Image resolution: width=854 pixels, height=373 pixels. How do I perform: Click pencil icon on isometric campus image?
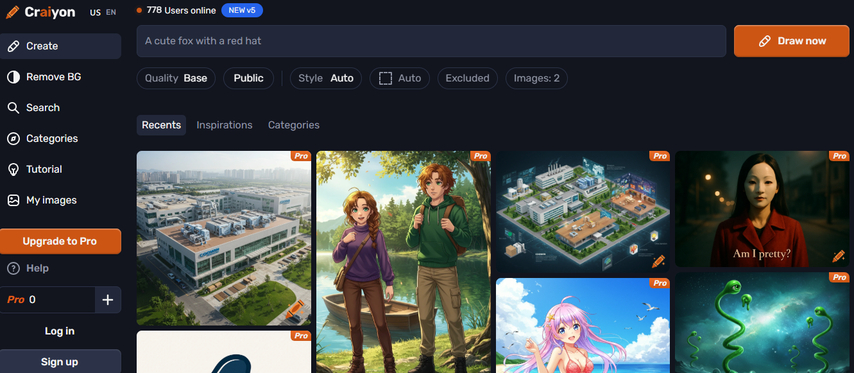(658, 261)
